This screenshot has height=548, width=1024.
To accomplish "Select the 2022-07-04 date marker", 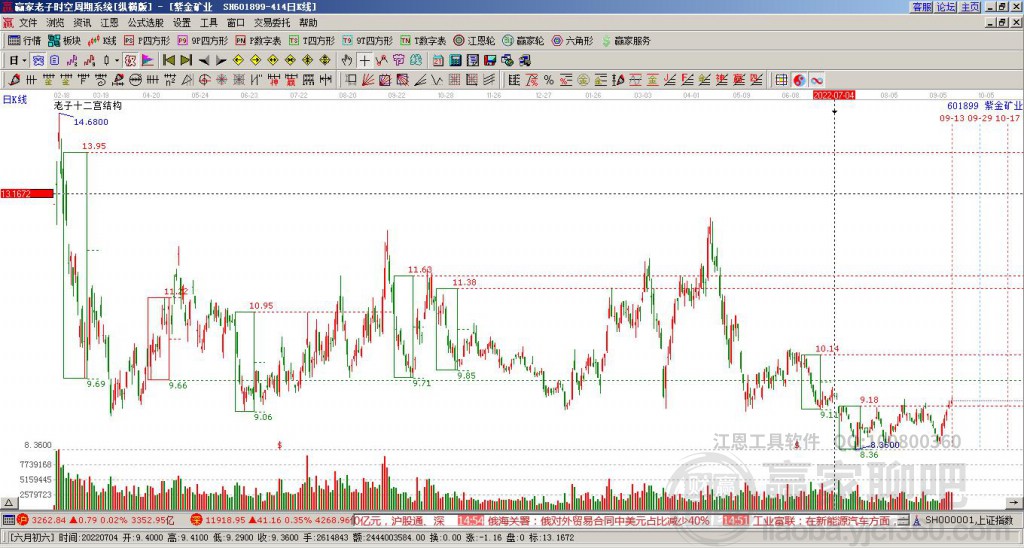I will tap(834, 95).
